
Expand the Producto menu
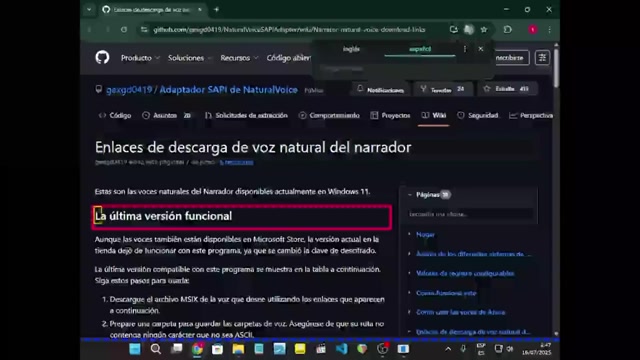[x=140, y=58]
